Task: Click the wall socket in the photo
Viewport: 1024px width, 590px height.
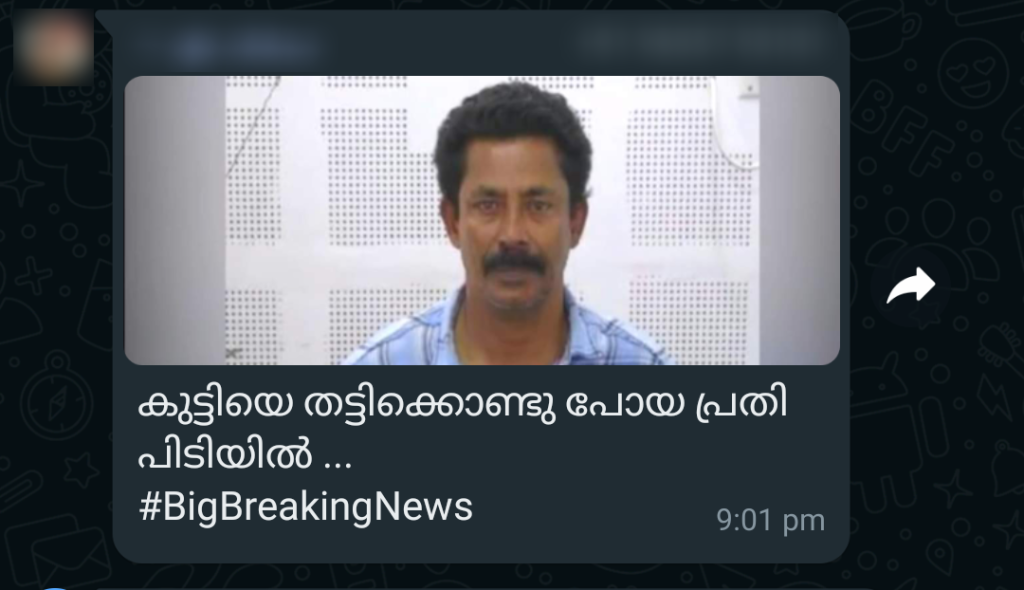Action: click(748, 88)
